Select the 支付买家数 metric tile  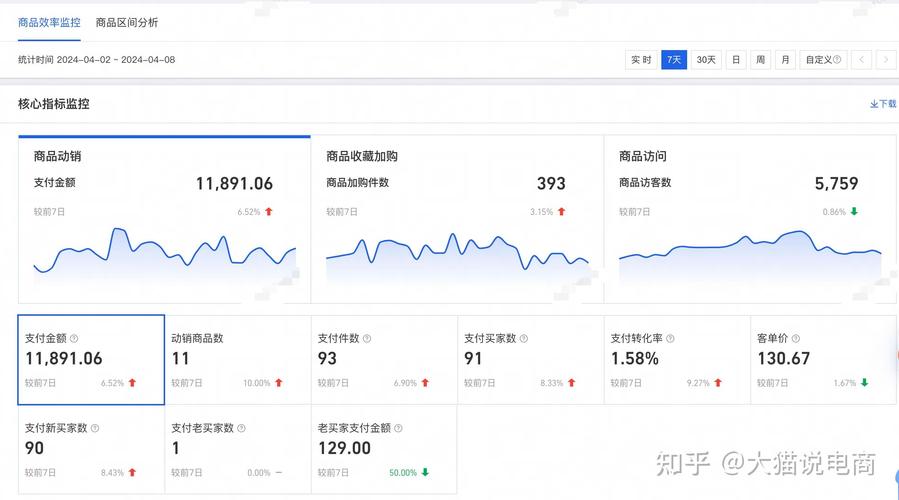531,360
